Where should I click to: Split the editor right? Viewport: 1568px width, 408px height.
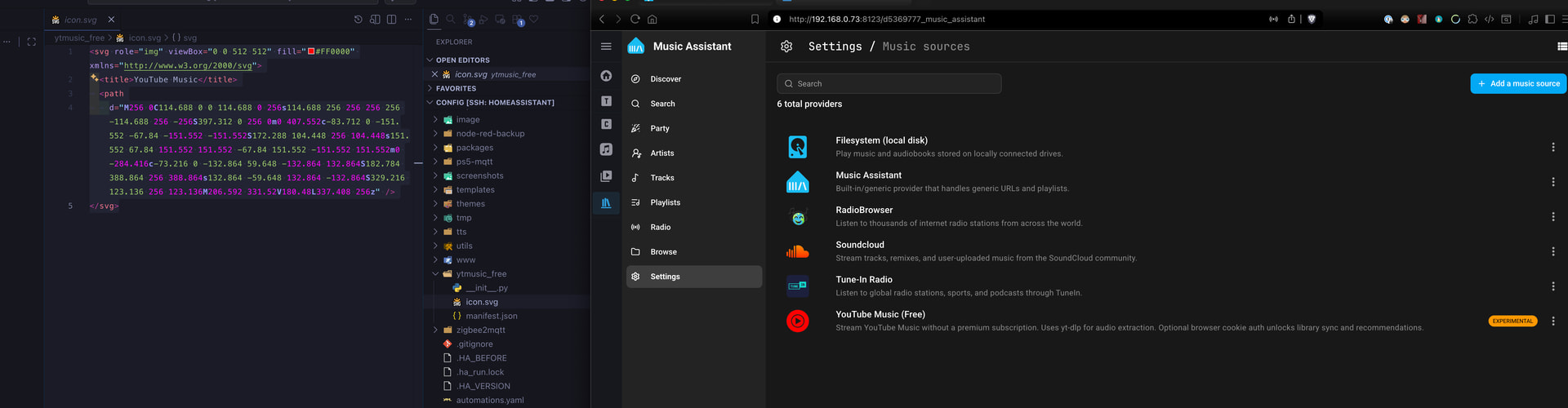(x=391, y=20)
